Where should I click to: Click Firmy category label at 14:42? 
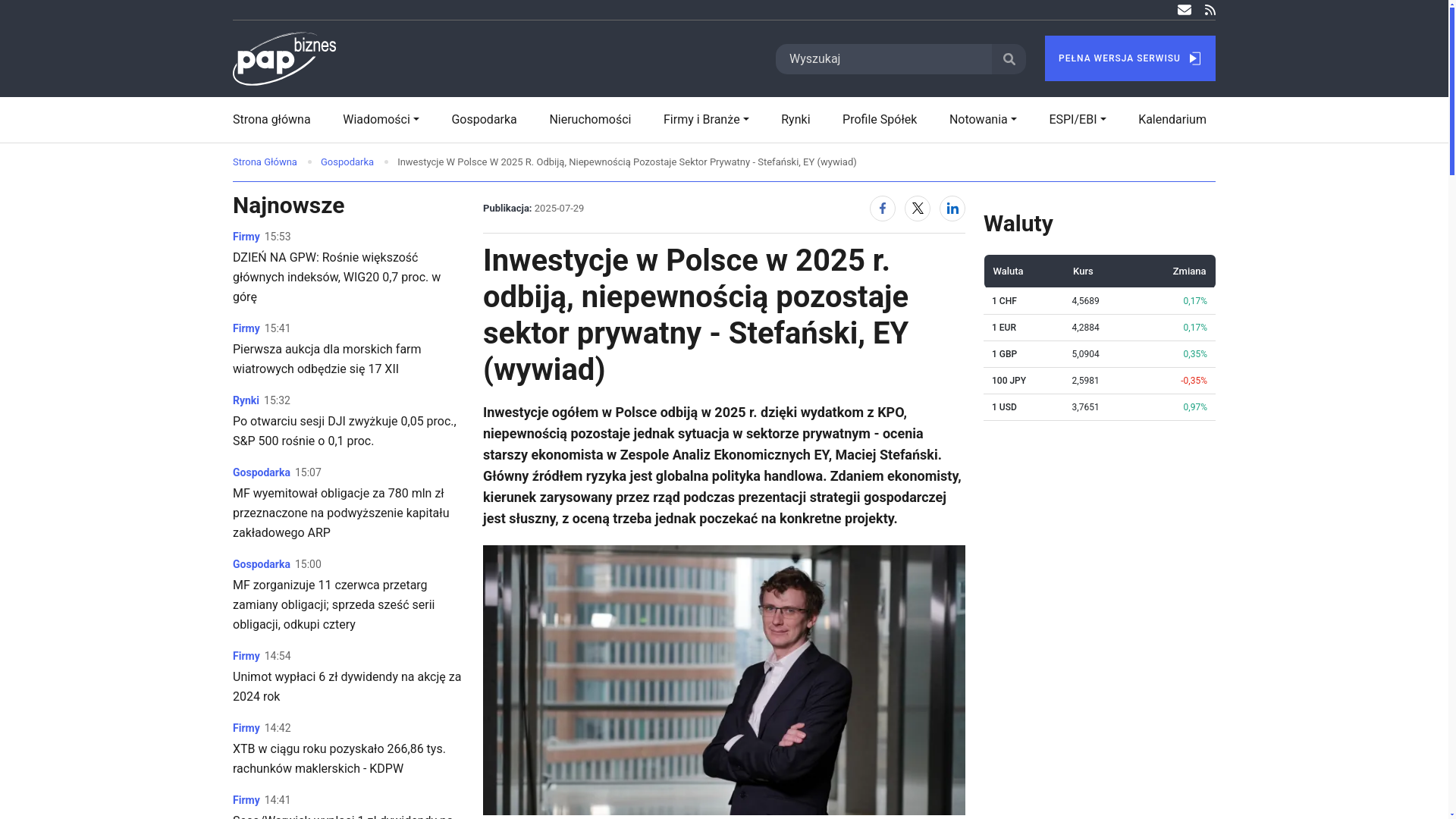246,728
